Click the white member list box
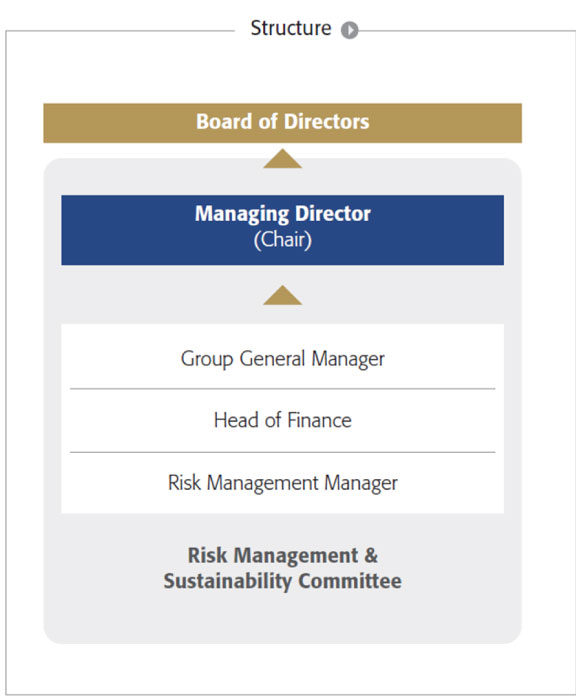The height and width of the screenshot is (700, 576). (x=283, y=419)
